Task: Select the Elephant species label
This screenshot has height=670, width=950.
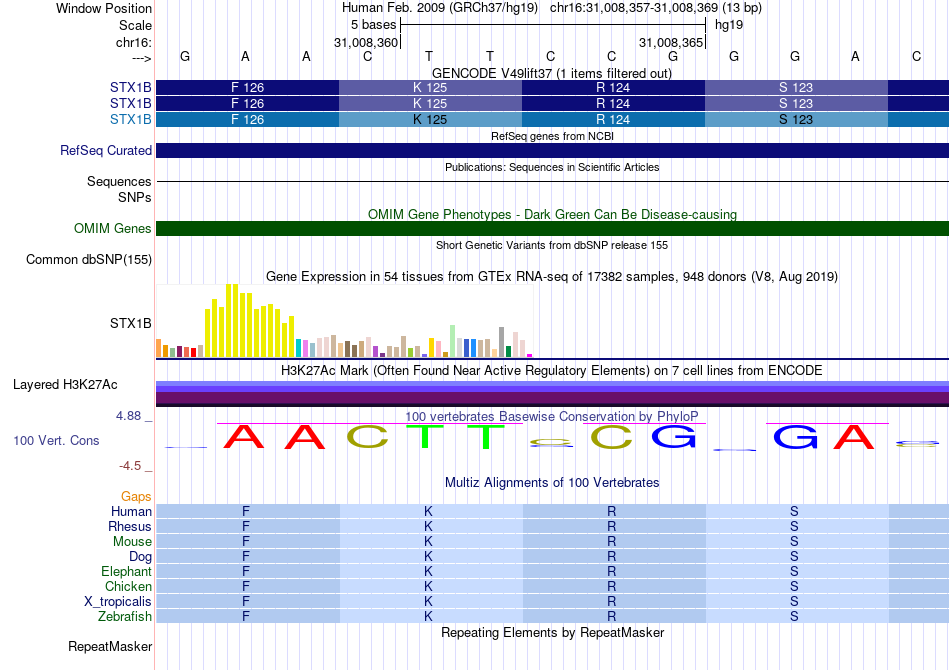Action: pos(126,571)
